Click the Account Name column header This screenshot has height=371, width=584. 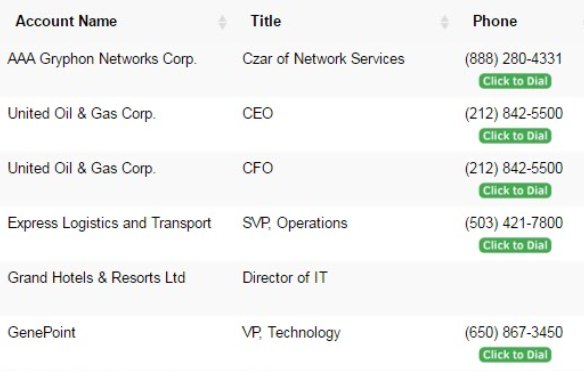pyautogui.click(x=66, y=21)
